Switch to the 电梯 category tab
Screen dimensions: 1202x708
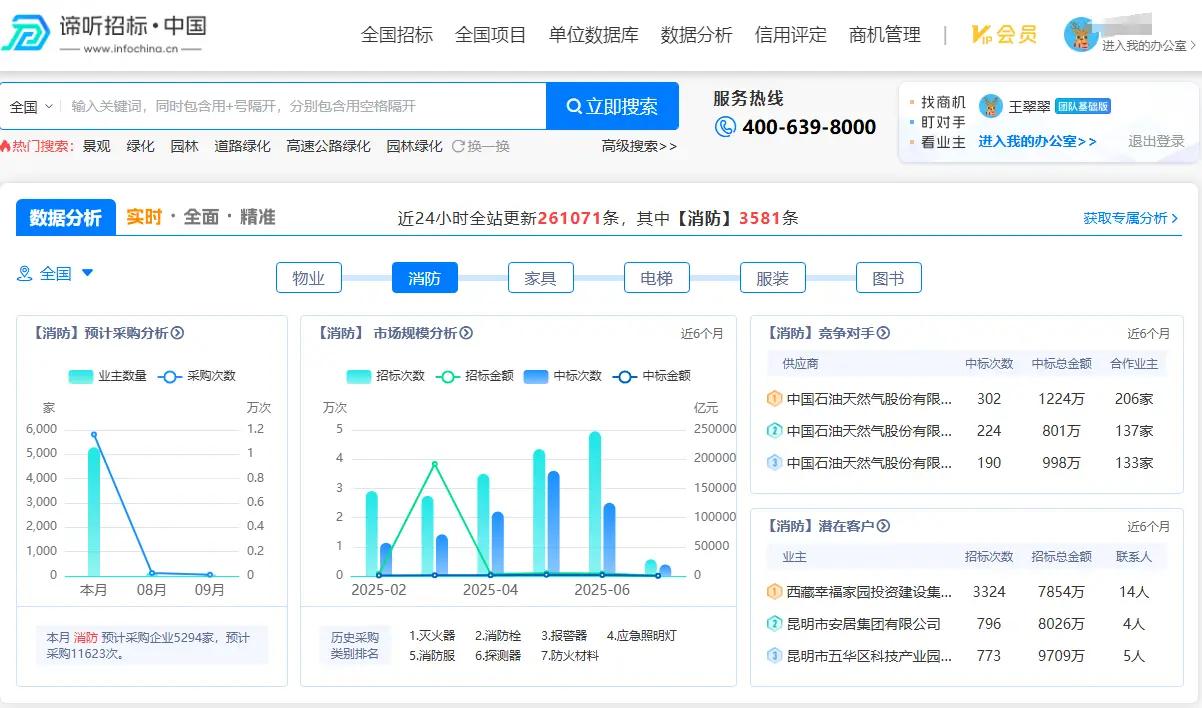point(656,278)
